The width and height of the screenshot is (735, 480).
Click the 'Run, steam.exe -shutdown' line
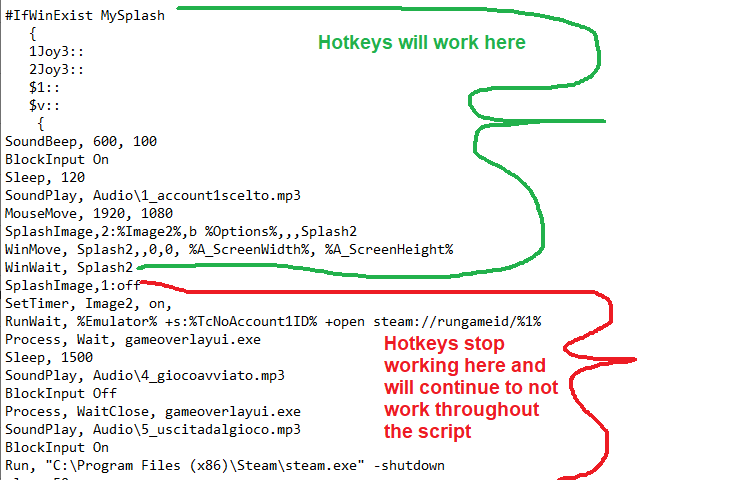click(x=225, y=465)
